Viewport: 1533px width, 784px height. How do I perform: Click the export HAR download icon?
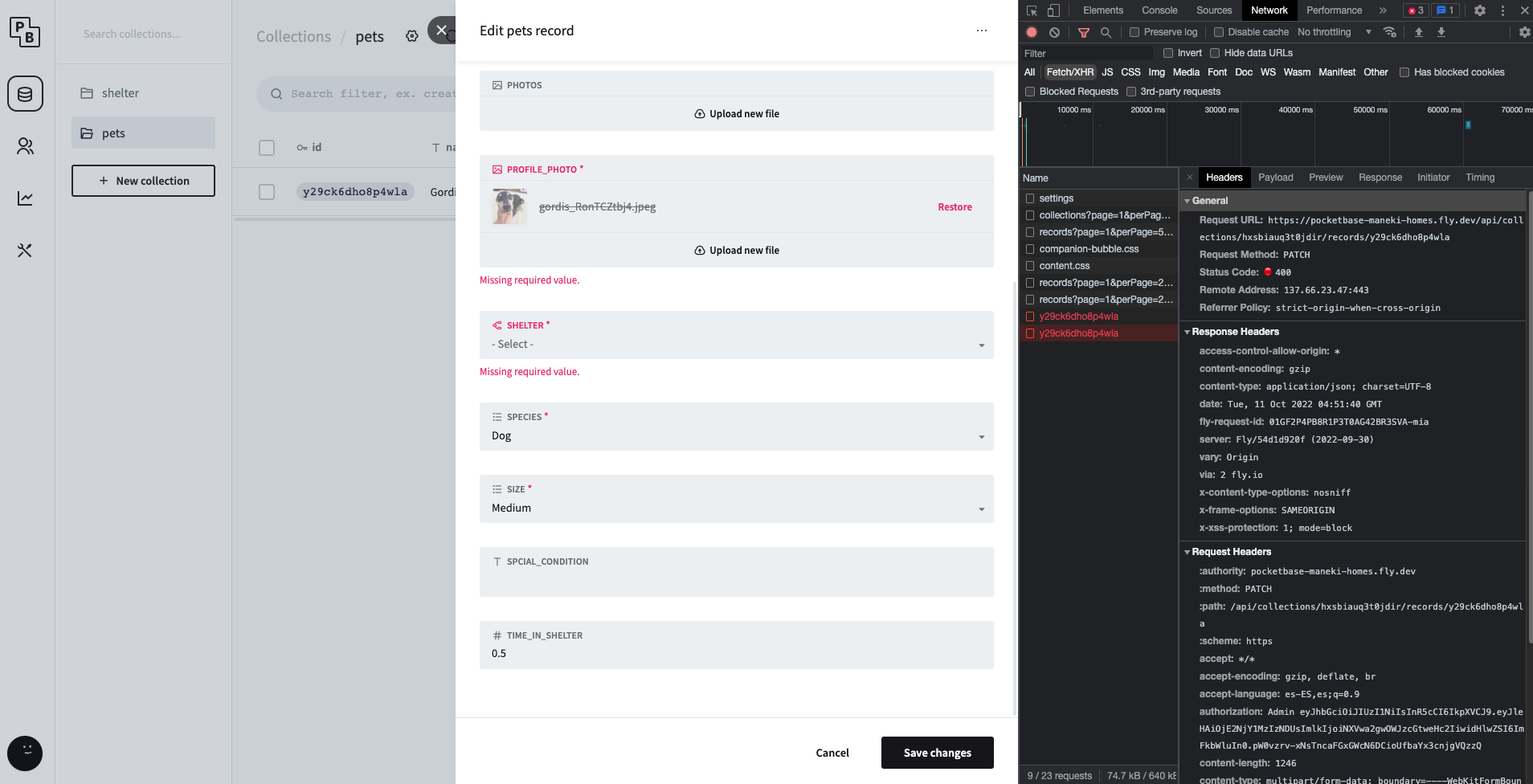point(1441,32)
